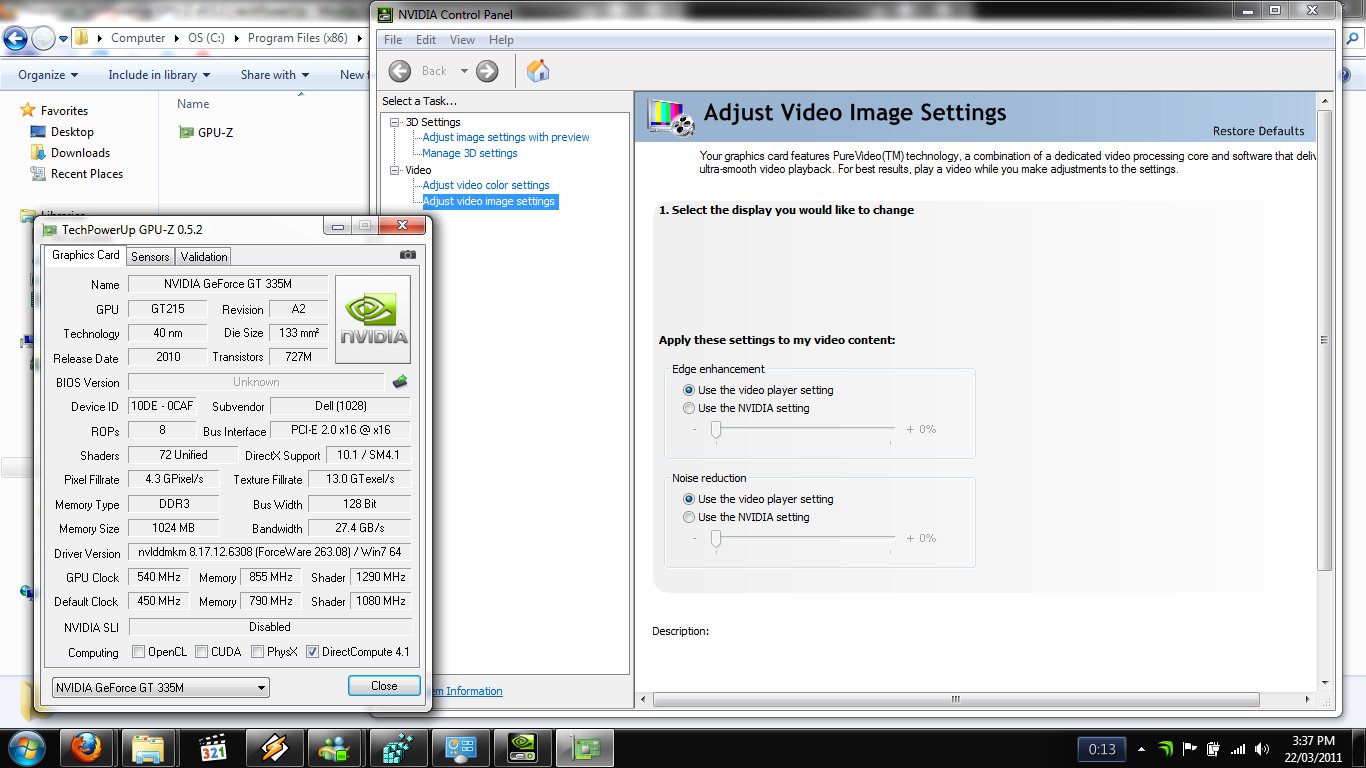Click the Edge enhancement slider handle
The height and width of the screenshot is (768, 1366).
716,429
